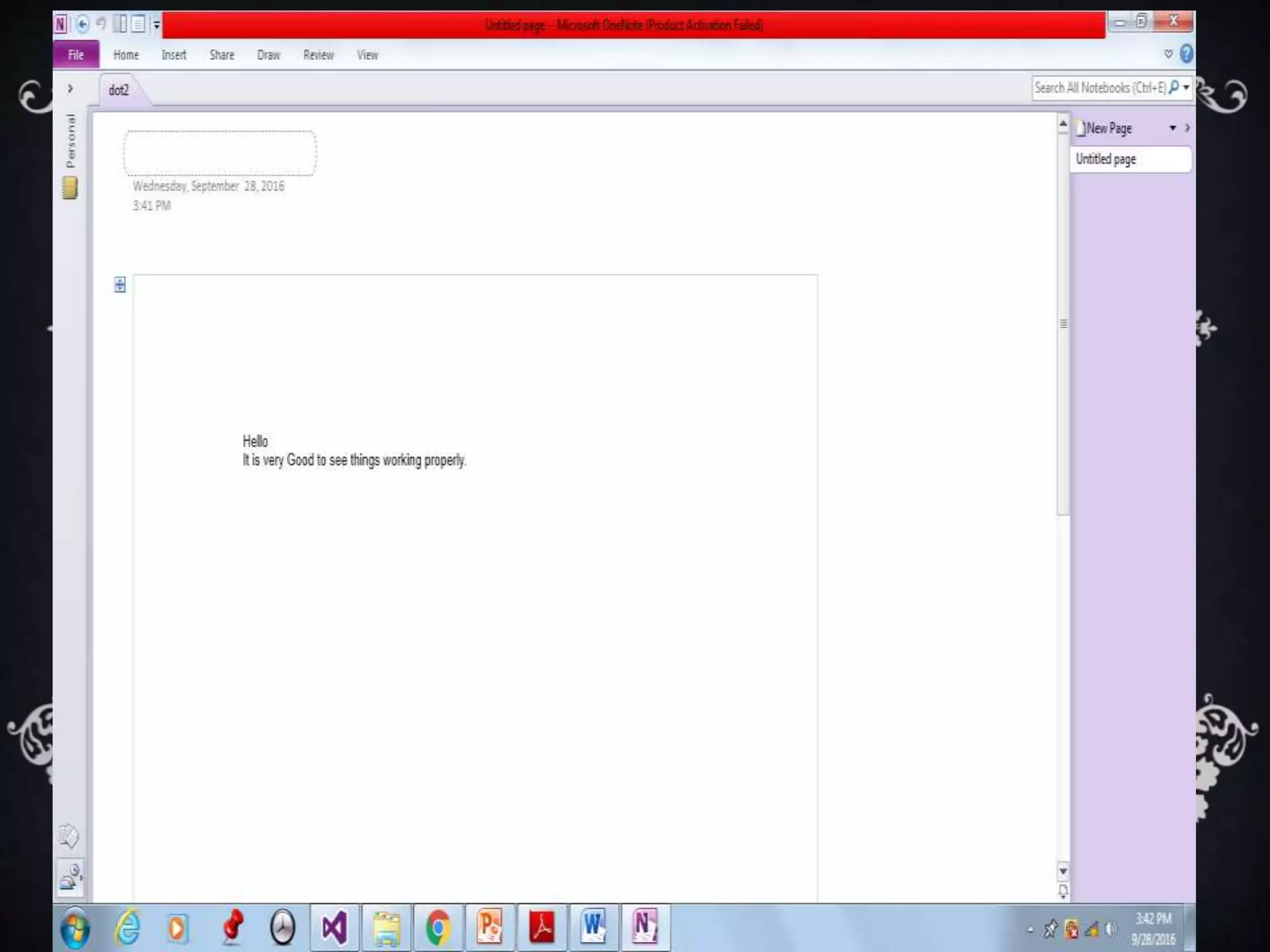The height and width of the screenshot is (952, 1270).
Task: Click the Back arrow in quick access toolbar
Action: (82, 25)
